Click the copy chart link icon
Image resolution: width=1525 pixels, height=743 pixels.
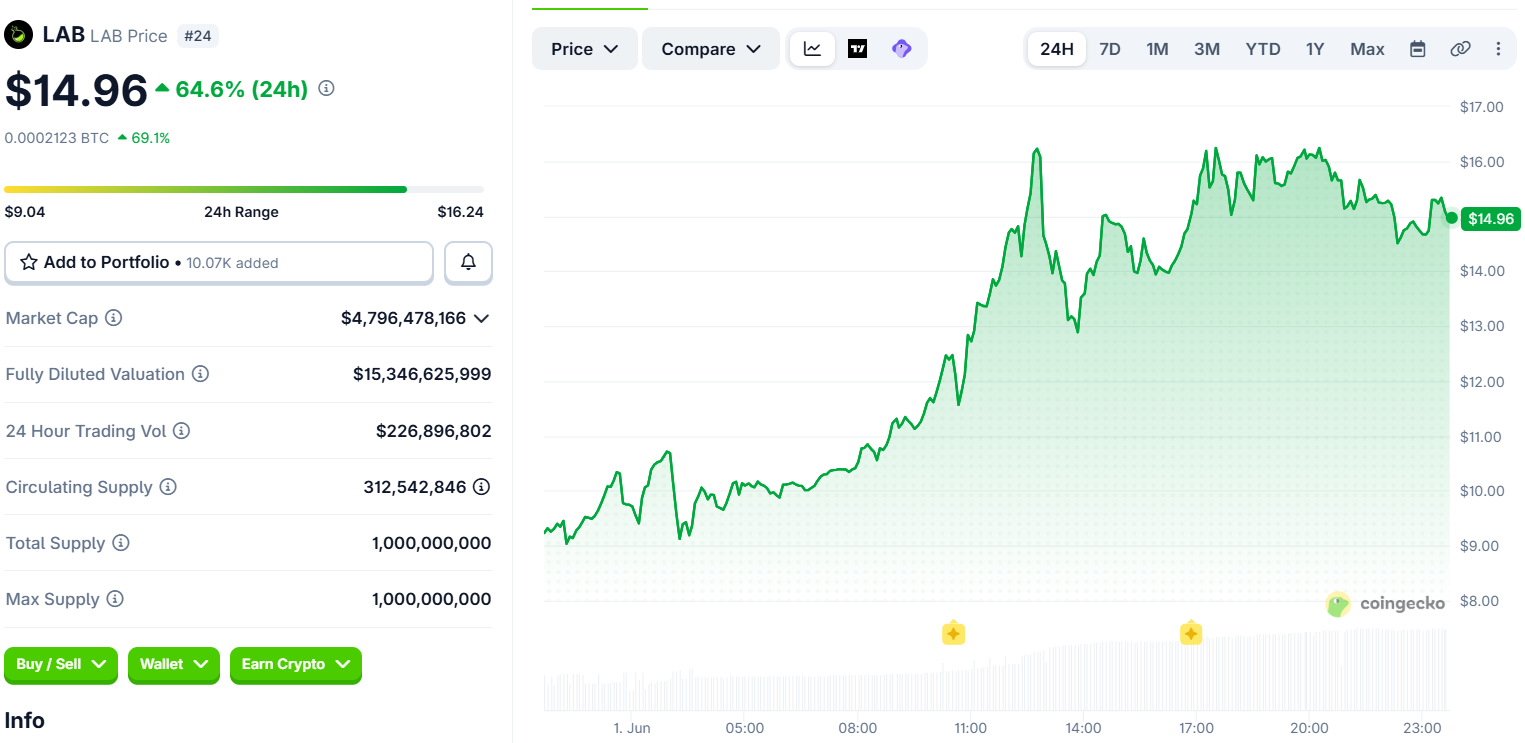click(x=1460, y=49)
